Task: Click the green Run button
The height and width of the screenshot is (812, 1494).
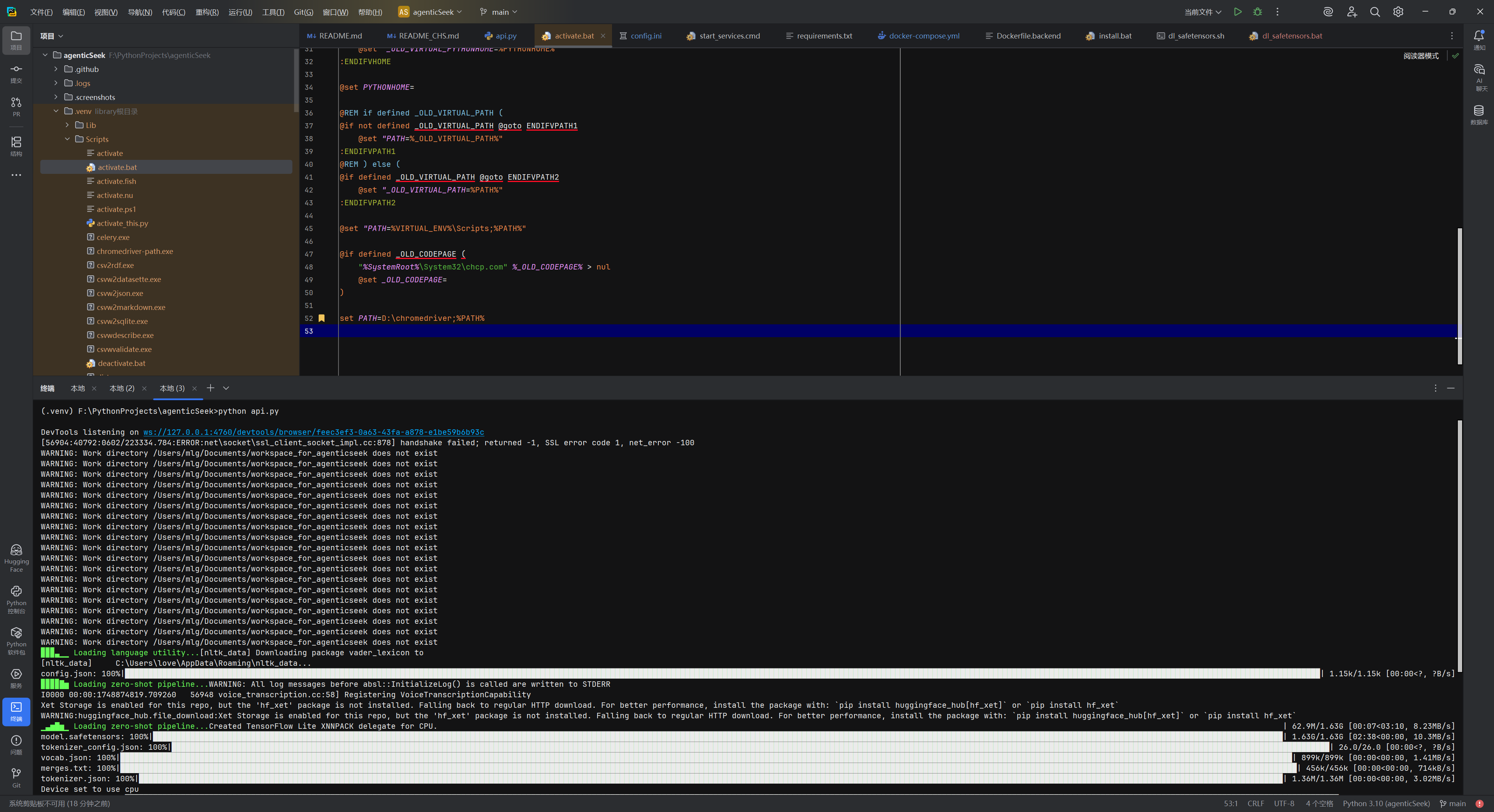Action: [x=1238, y=12]
